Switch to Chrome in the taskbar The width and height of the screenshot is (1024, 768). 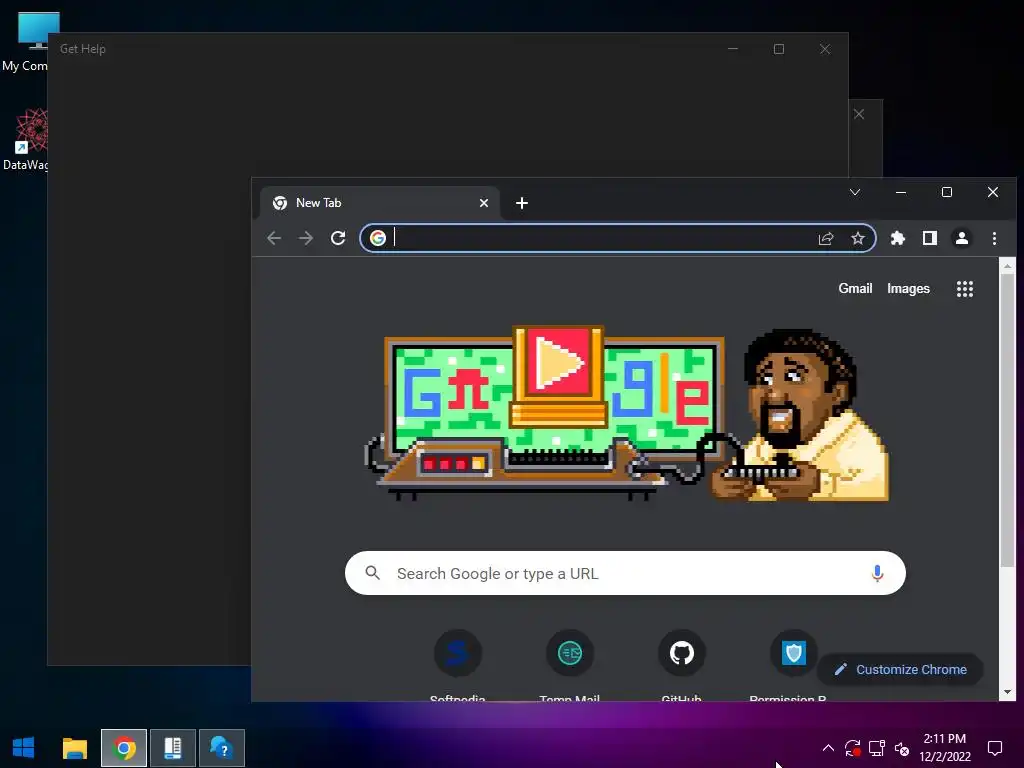tap(124, 748)
